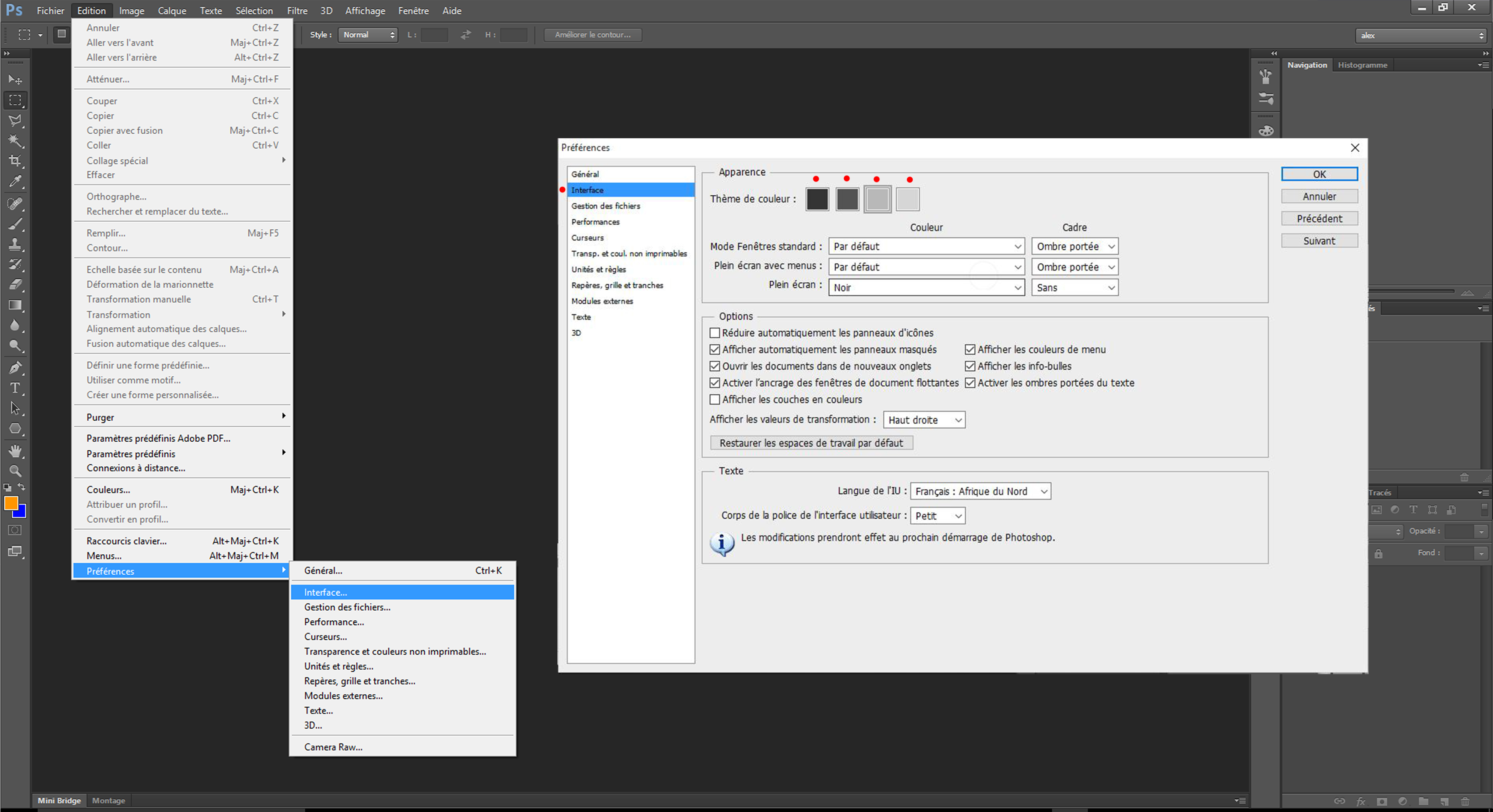Select the Rectangular Marquee tool in toolbox
Screen dimensions: 1493x812
15,100
